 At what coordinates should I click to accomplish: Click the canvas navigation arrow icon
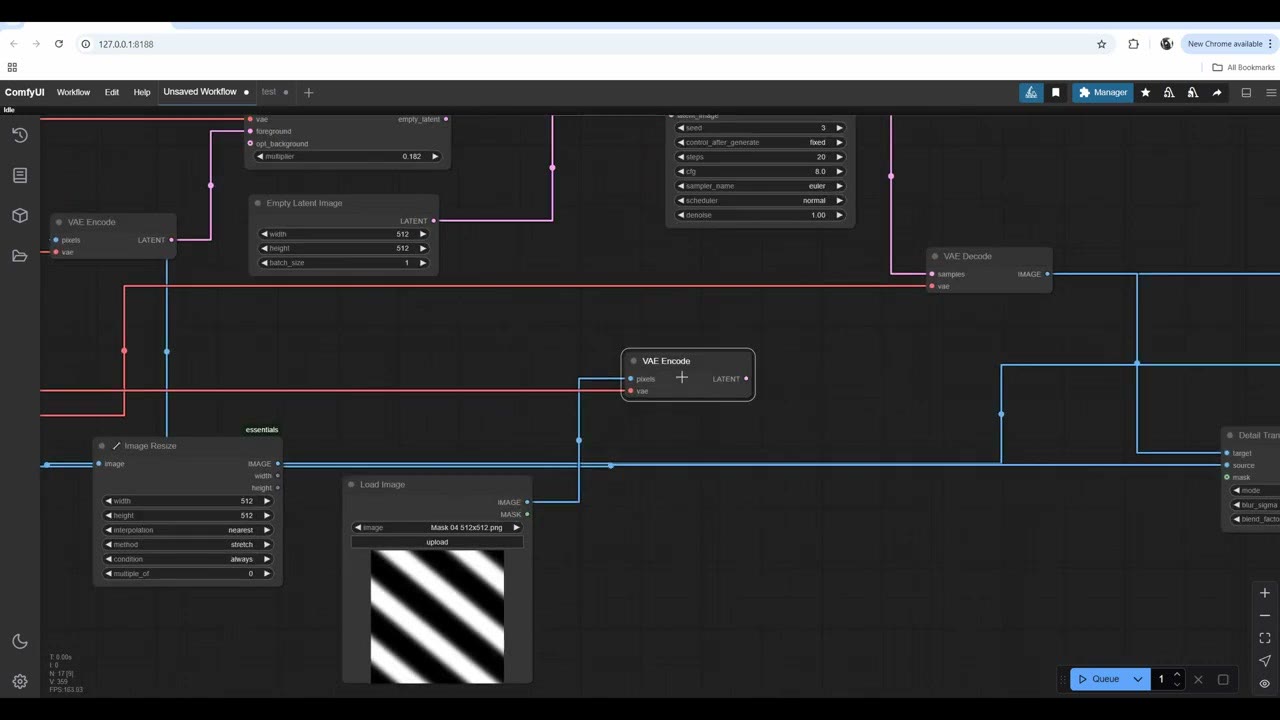[x=1264, y=661]
